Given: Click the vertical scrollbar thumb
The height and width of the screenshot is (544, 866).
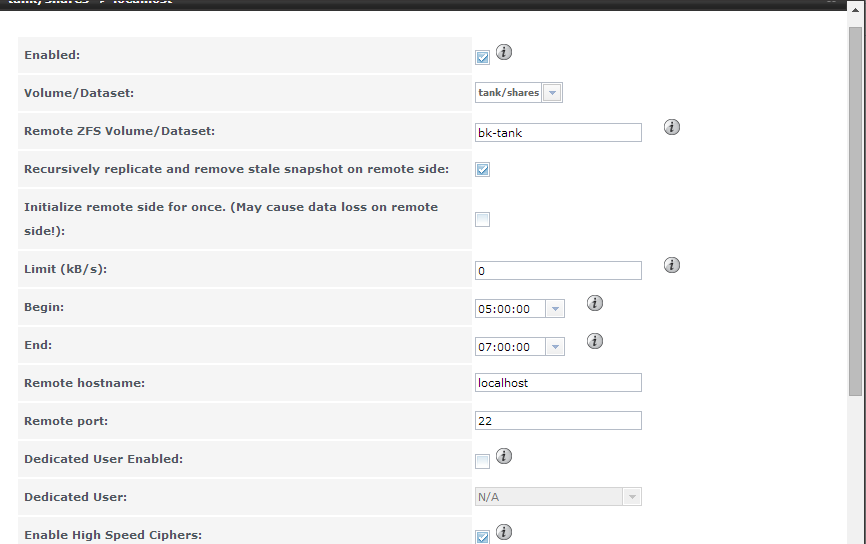Looking at the screenshot, I should (x=855, y=210).
